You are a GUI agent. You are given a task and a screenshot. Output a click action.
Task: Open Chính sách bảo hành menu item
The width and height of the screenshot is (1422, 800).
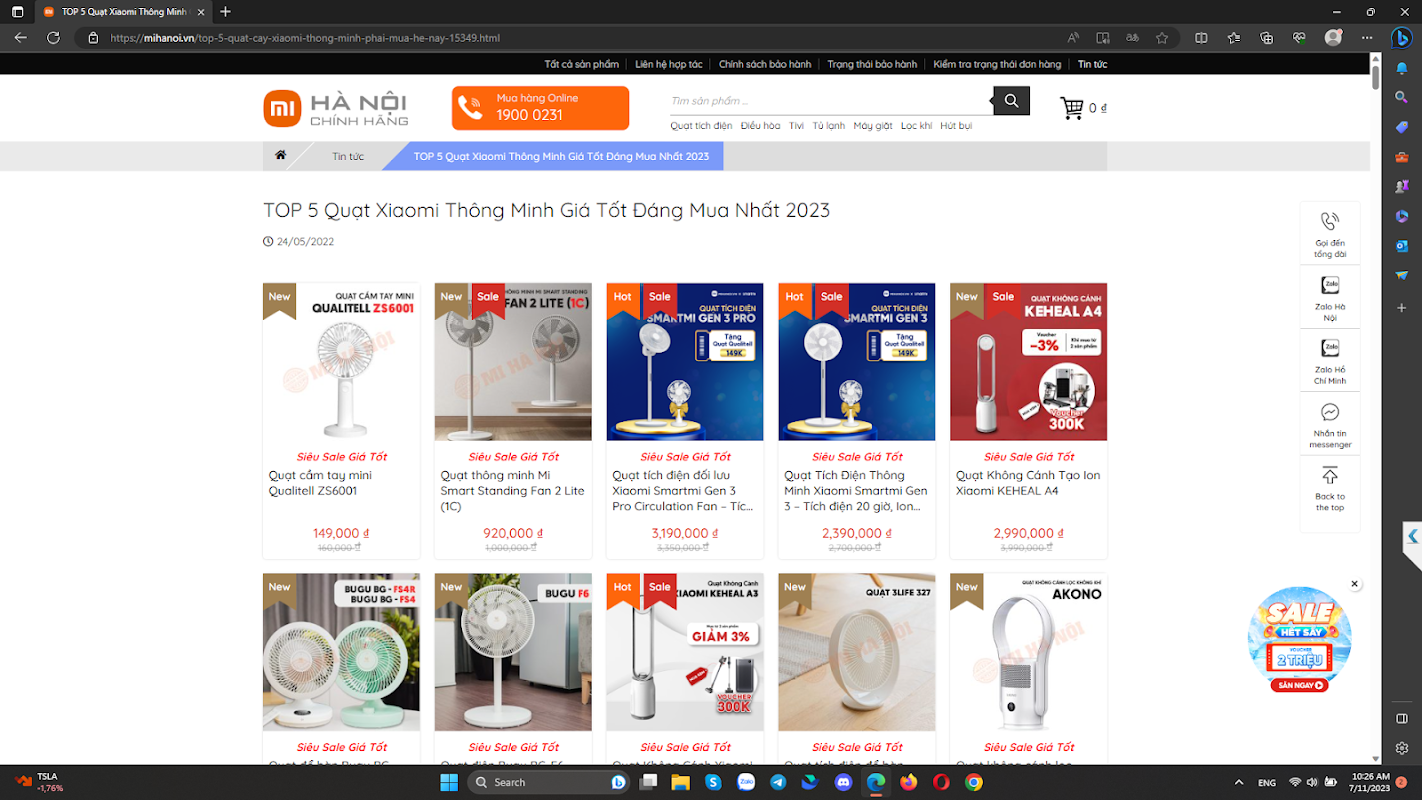click(765, 64)
